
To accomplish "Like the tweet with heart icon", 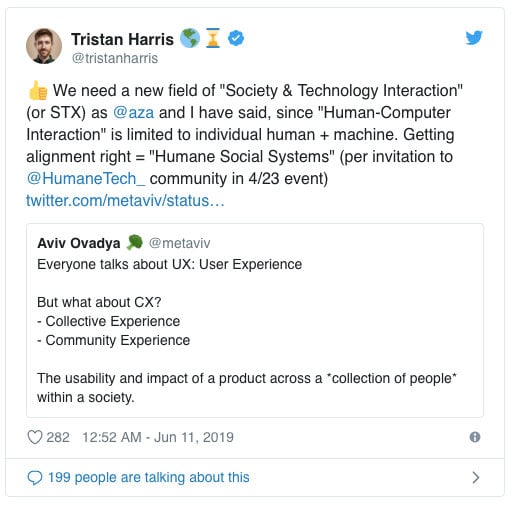I will 35,437.
